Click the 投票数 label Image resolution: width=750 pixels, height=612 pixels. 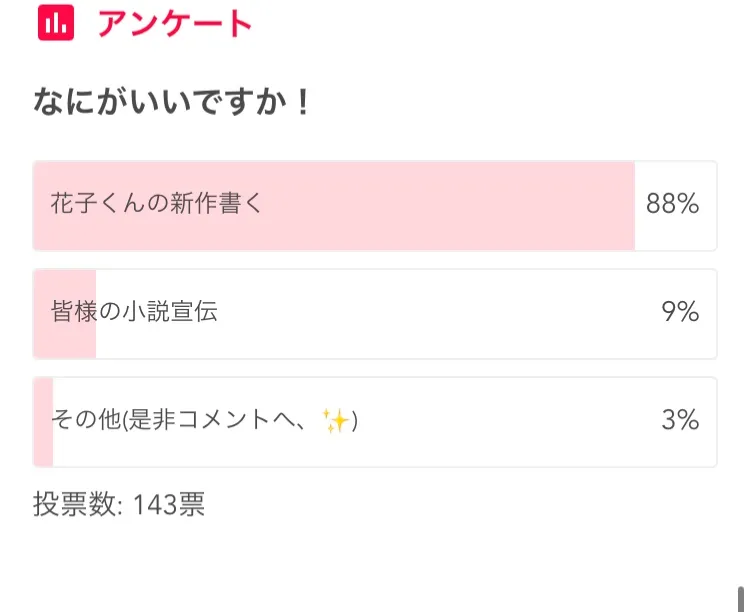(x=76, y=504)
